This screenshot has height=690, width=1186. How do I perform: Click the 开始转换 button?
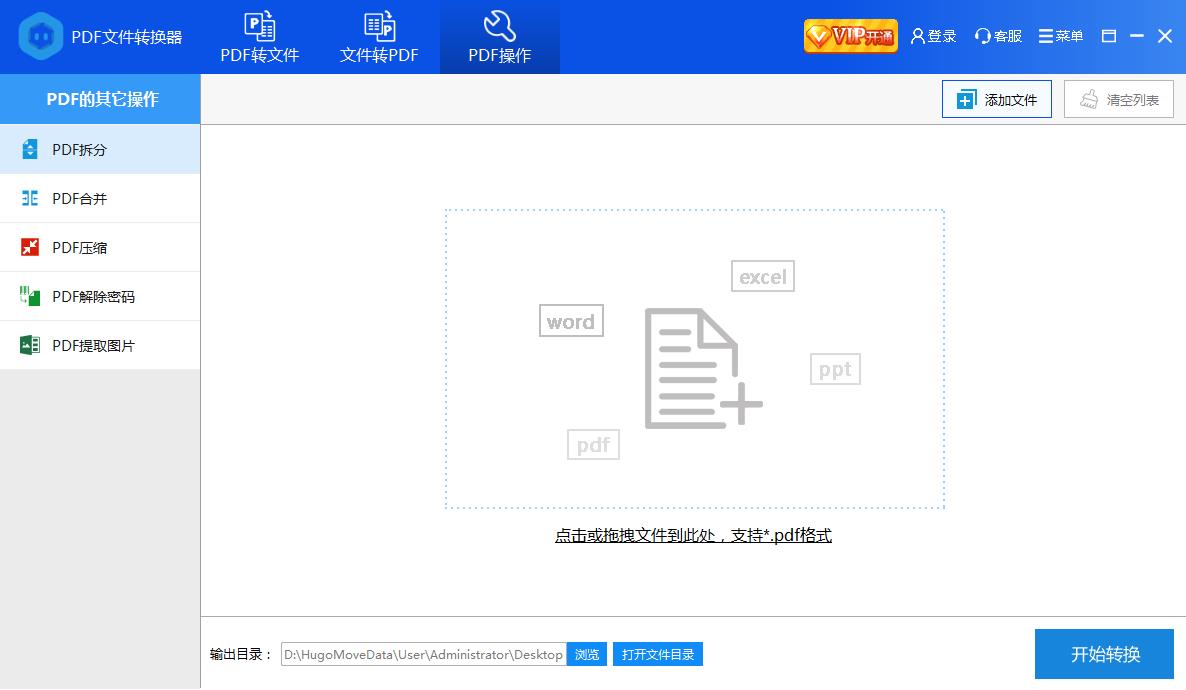[x=1104, y=654]
